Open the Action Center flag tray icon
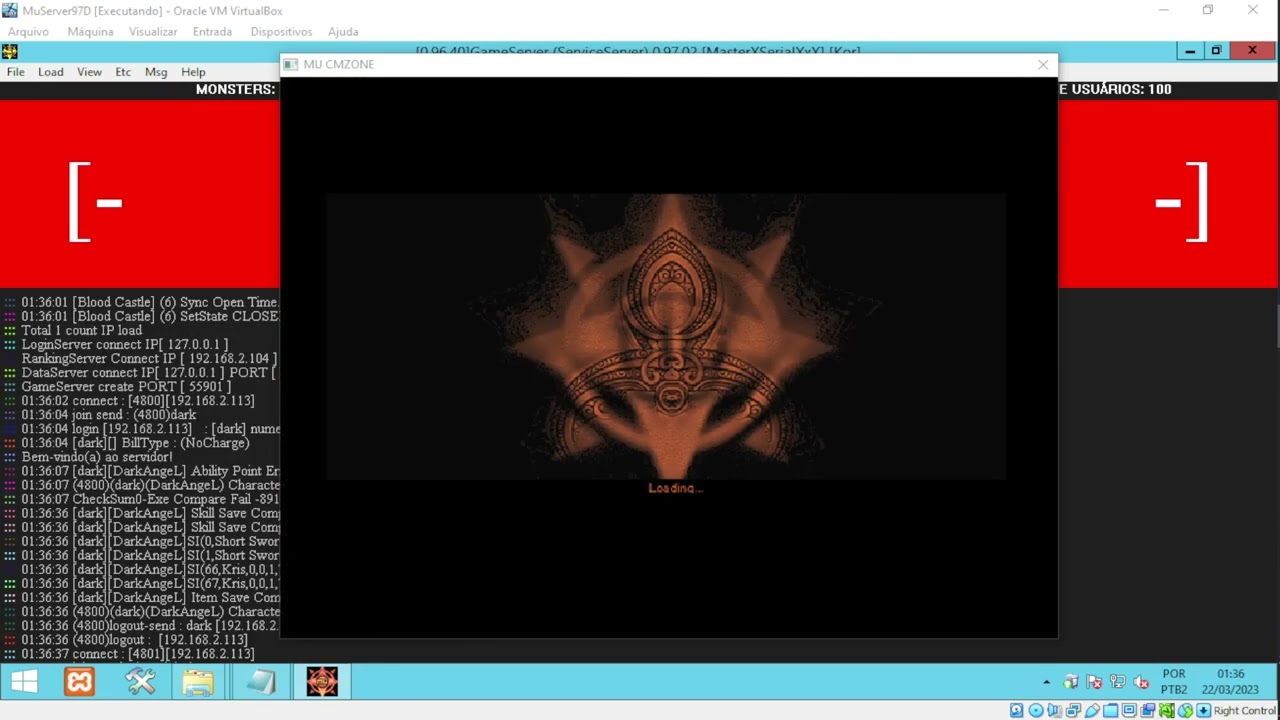This screenshot has height=720, width=1280. pos(1094,682)
